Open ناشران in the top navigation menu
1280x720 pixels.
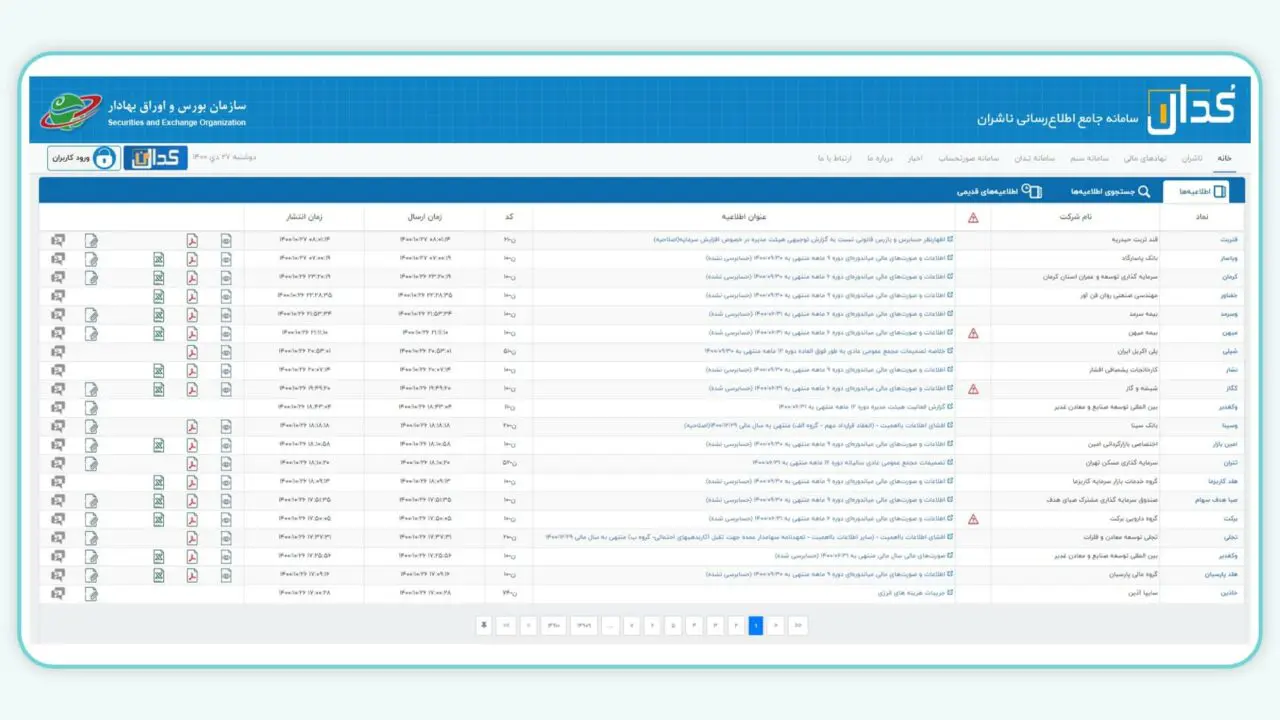[1191, 158]
